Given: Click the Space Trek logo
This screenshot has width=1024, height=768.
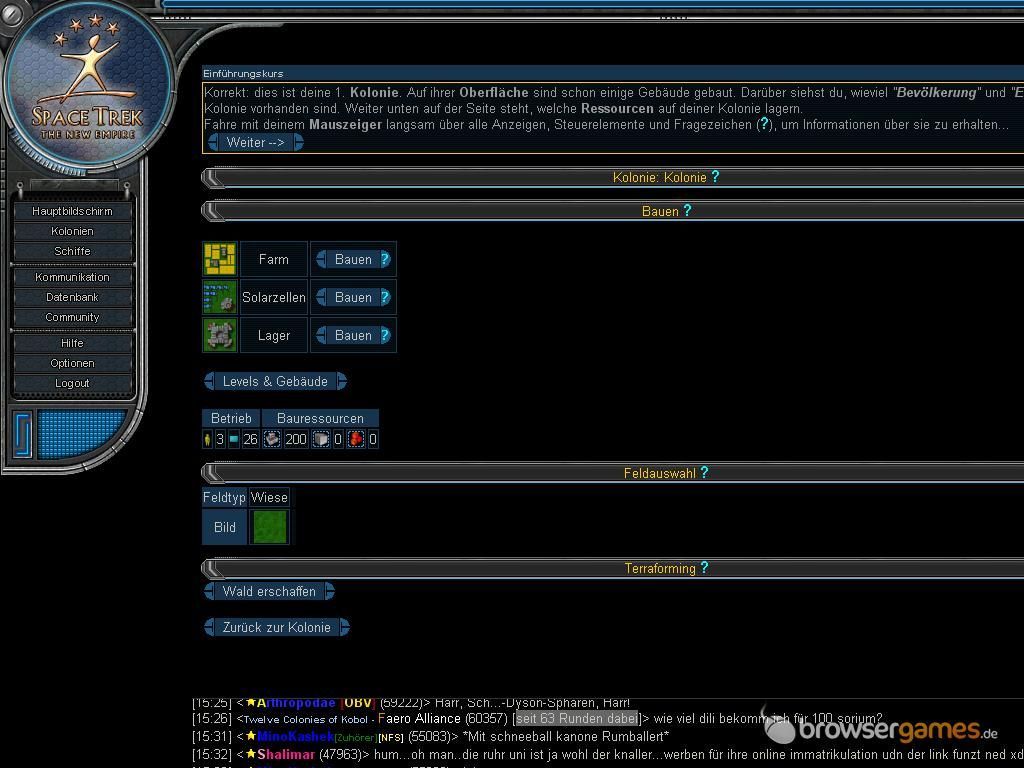Looking at the screenshot, I should point(88,85).
